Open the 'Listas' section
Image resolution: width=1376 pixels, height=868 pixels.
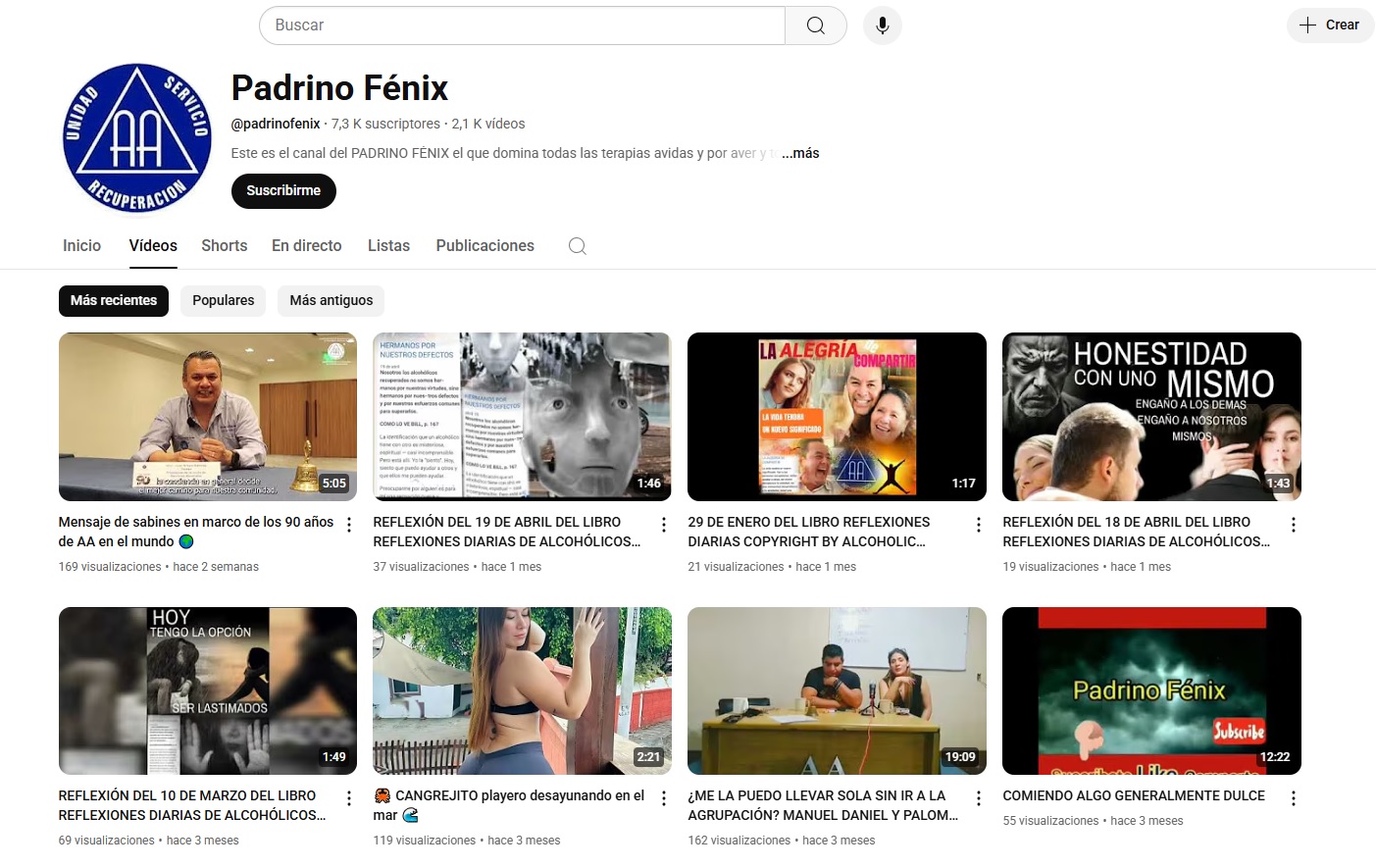pos(388,245)
